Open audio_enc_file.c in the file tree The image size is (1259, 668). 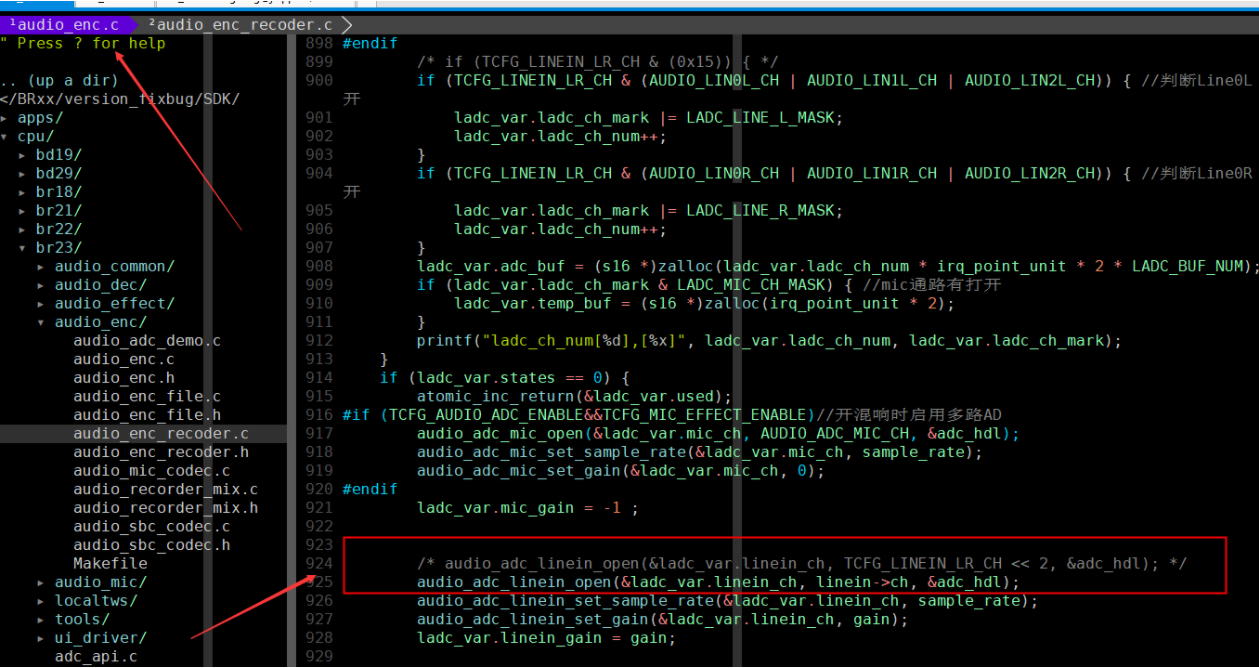coord(147,397)
